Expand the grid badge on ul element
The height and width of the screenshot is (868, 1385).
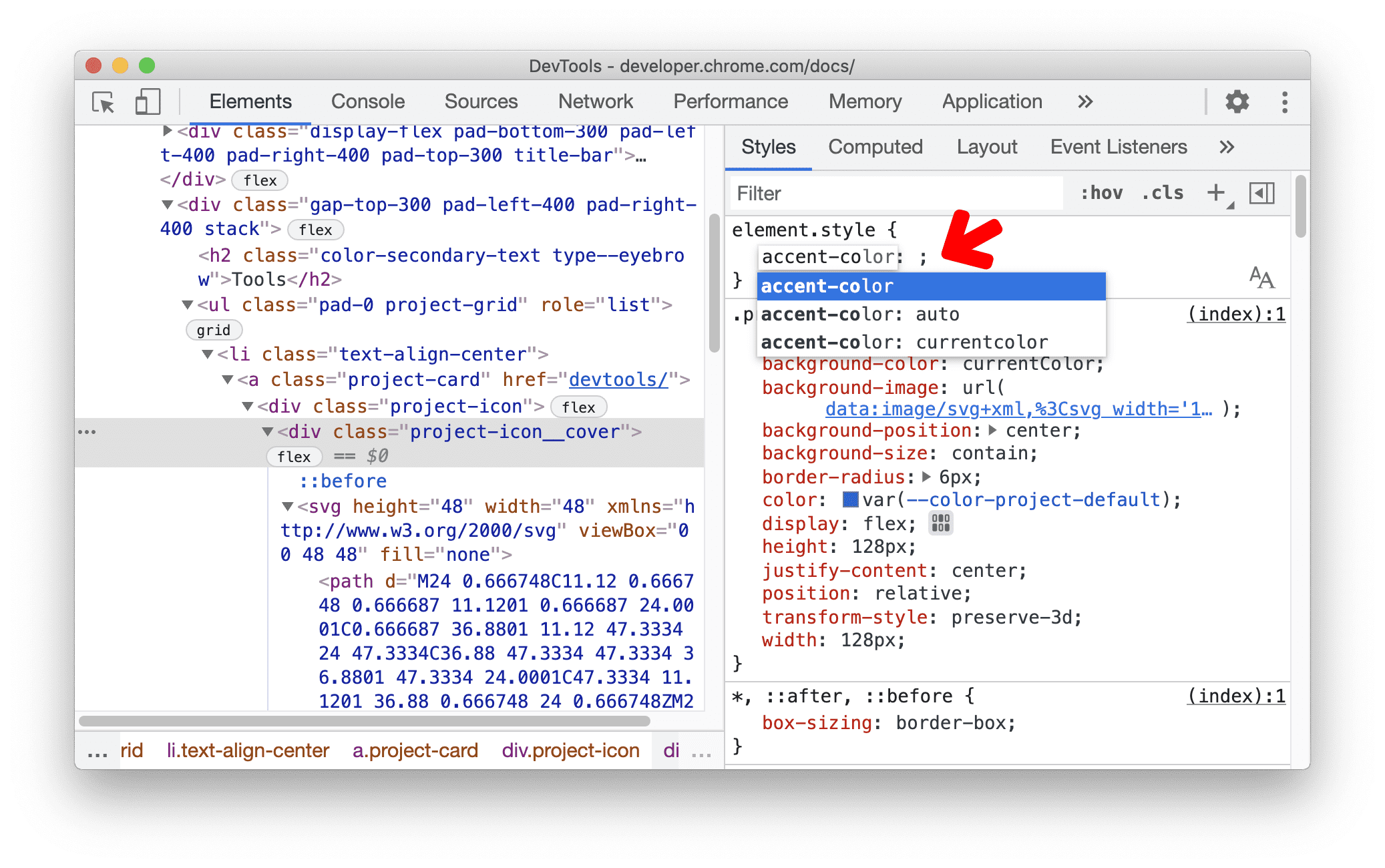pos(210,330)
